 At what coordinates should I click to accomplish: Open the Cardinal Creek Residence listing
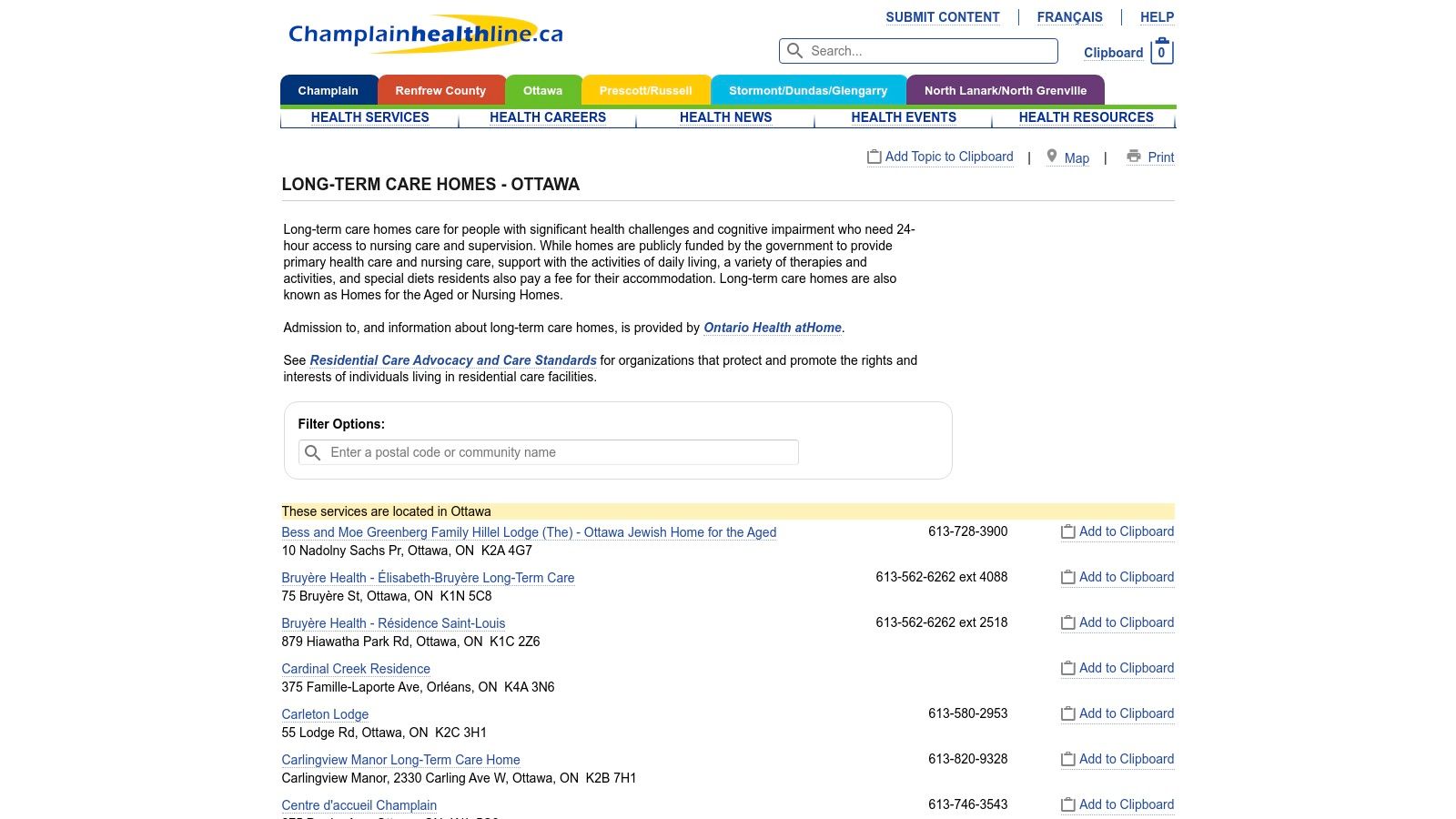point(356,669)
